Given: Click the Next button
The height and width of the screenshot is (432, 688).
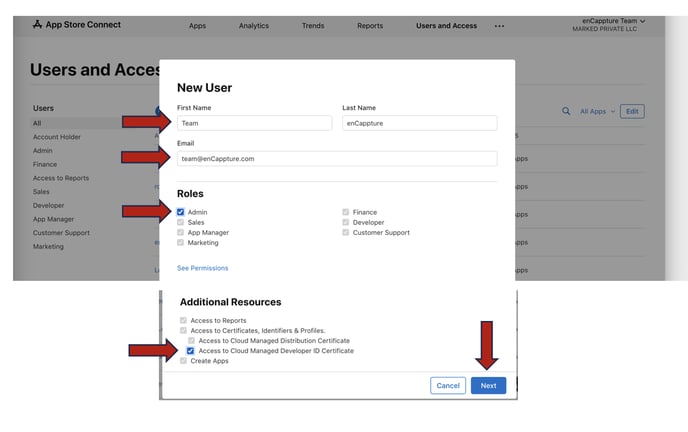Looking at the screenshot, I should click(x=488, y=386).
